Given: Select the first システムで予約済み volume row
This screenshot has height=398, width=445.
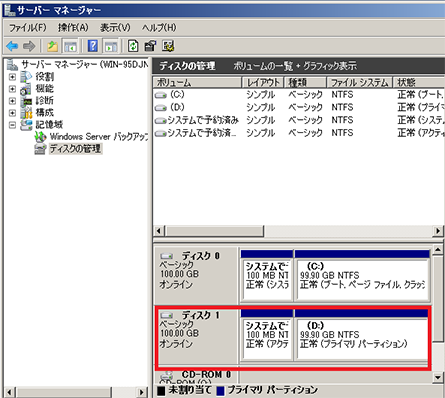Looking at the screenshot, I should [x=299, y=120].
